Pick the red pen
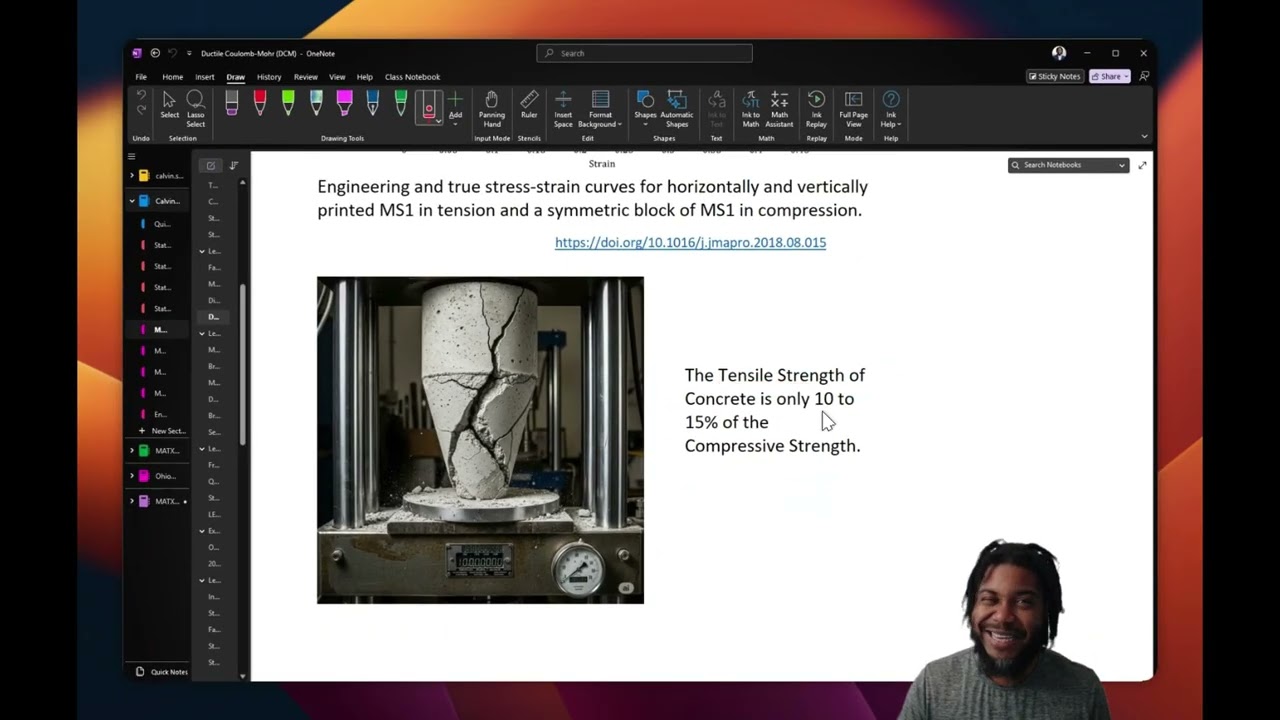The image size is (1280, 720). pos(260,104)
